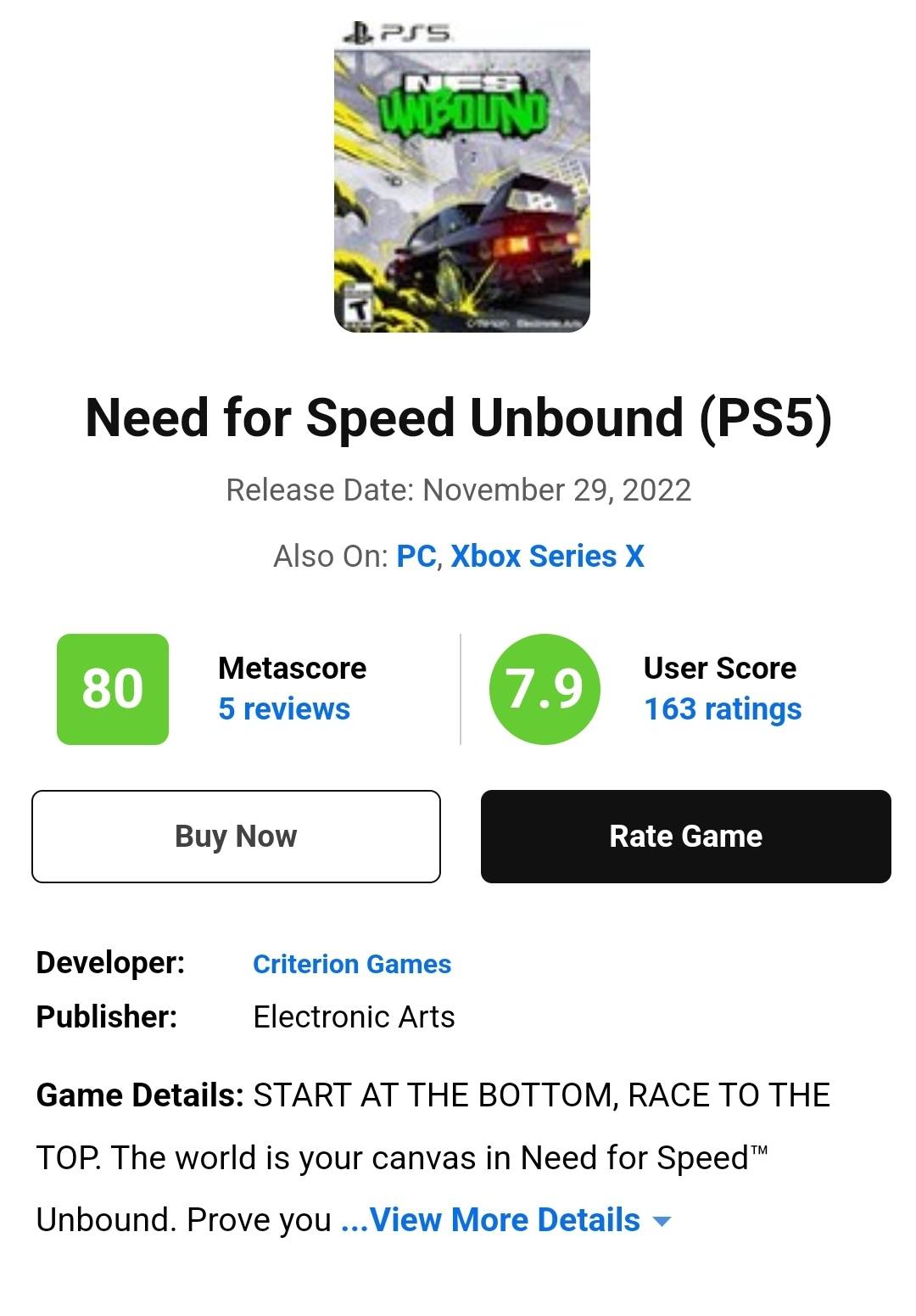Open the Xbox Series X version link

547,557
